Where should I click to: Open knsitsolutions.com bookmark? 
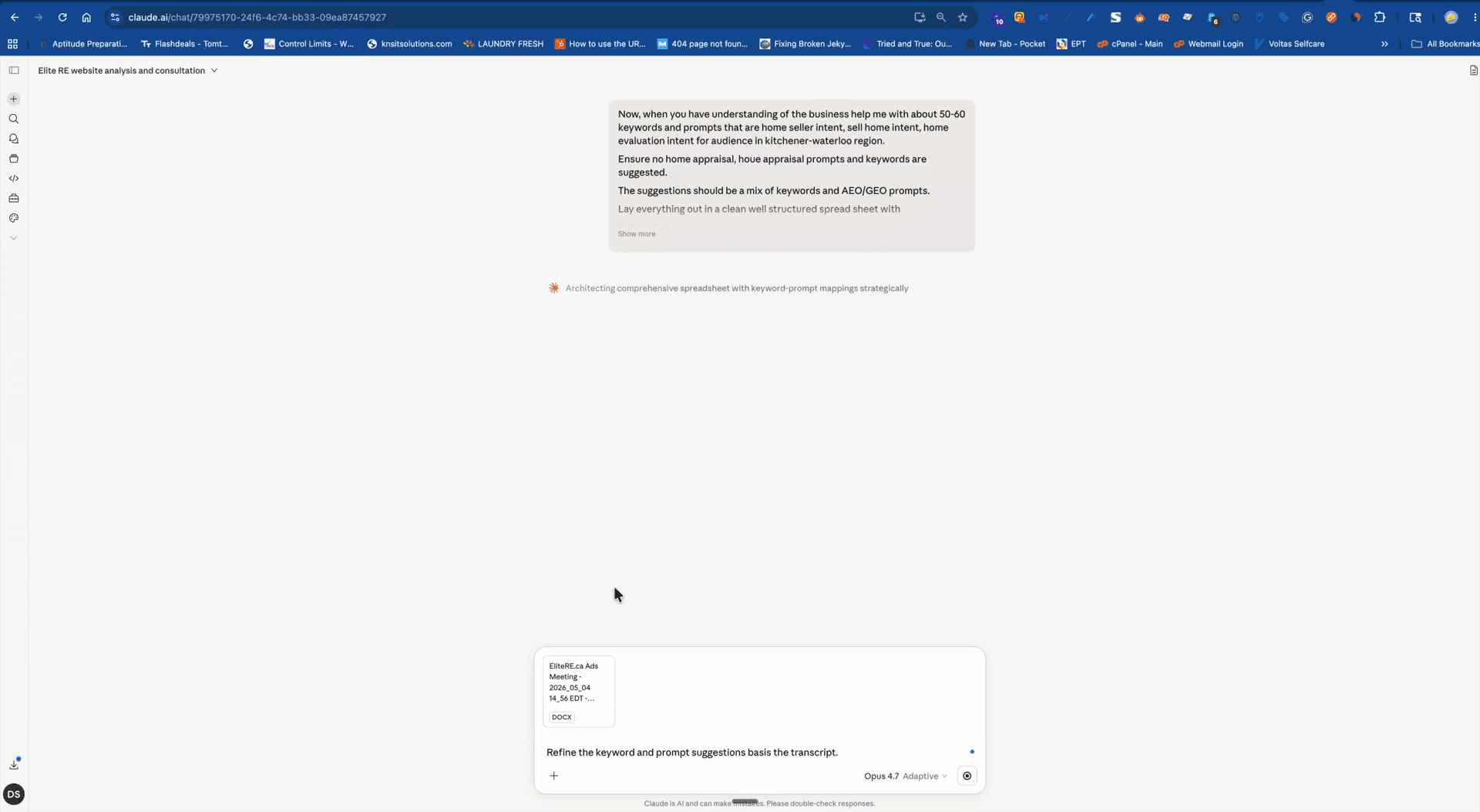pos(409,44)
